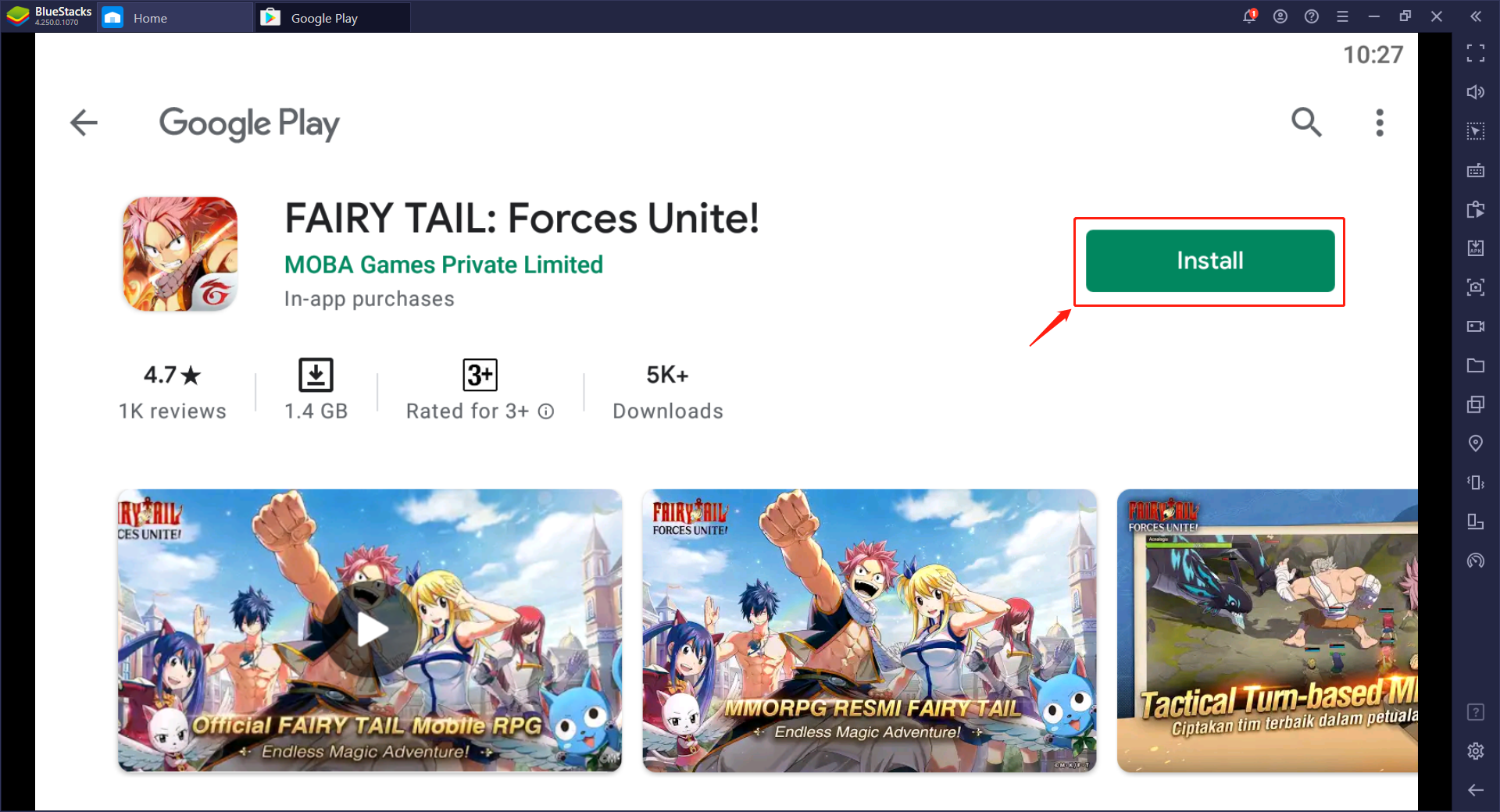
Task: Click sidebar back arrow at bottom
Action: point(1476,790)
